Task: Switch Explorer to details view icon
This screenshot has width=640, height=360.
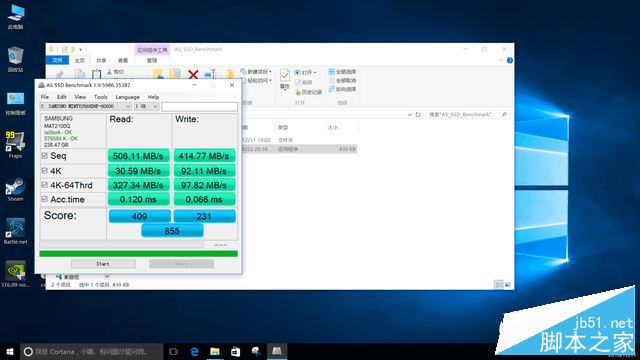Action: (x=499, y=284)
